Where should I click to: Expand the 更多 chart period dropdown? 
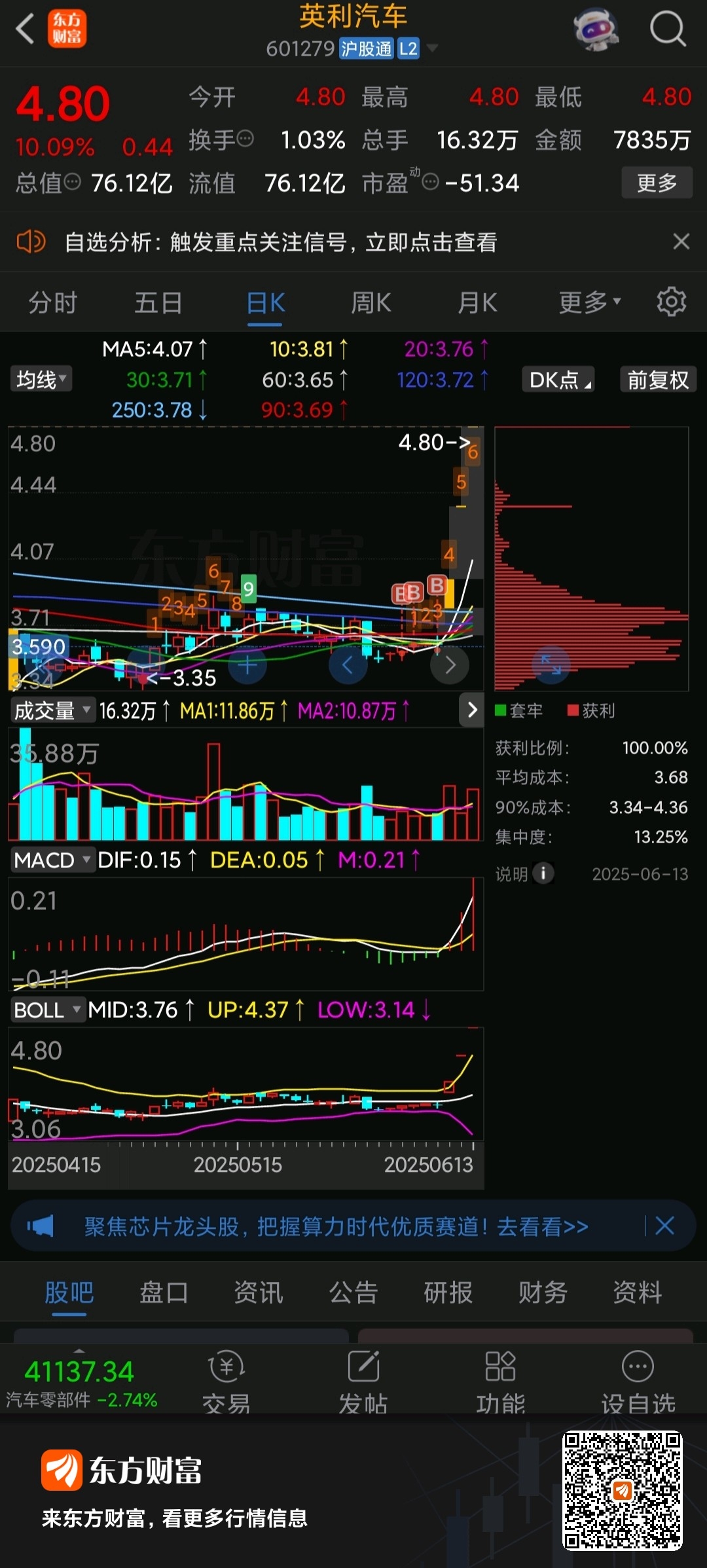tap(589, 302)
